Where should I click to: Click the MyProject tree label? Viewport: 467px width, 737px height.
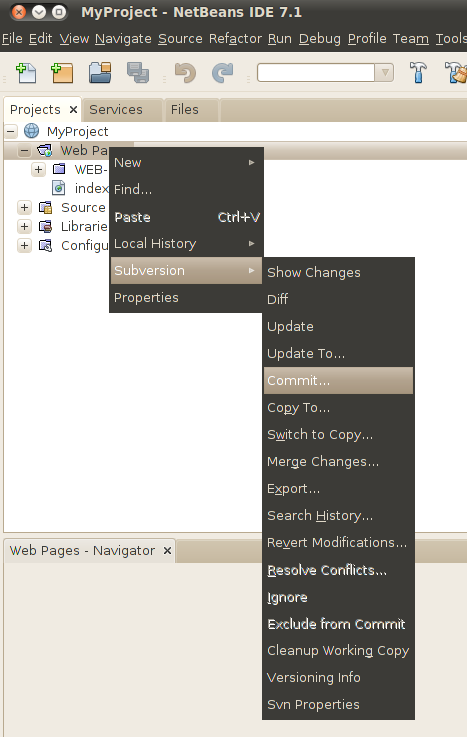click(78, 131)
